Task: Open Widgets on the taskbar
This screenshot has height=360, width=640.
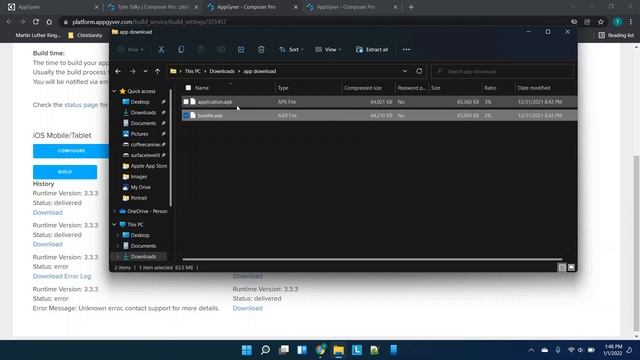Action: 302,350
